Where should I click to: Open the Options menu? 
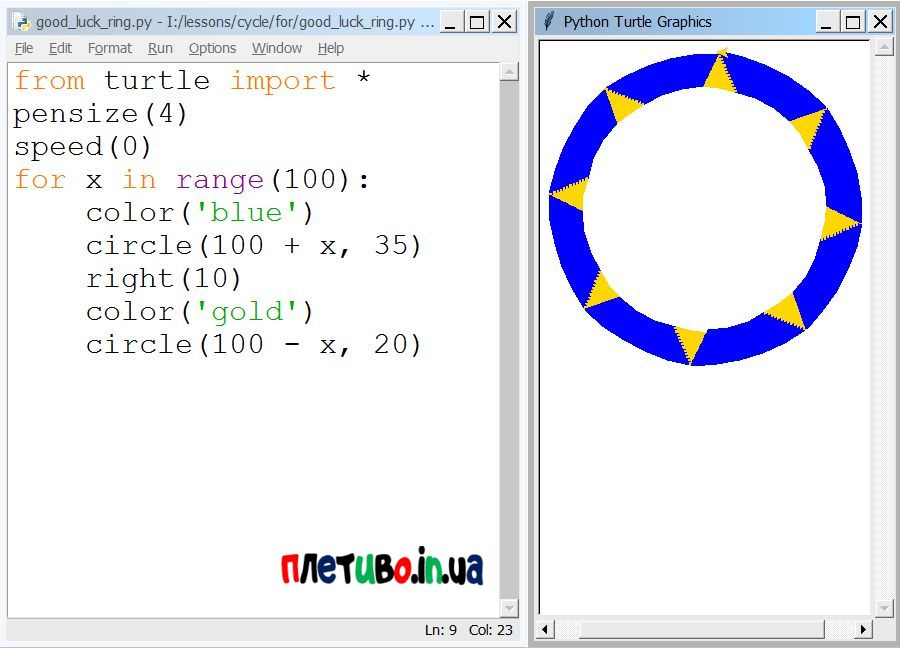click(x=212, y=48)
